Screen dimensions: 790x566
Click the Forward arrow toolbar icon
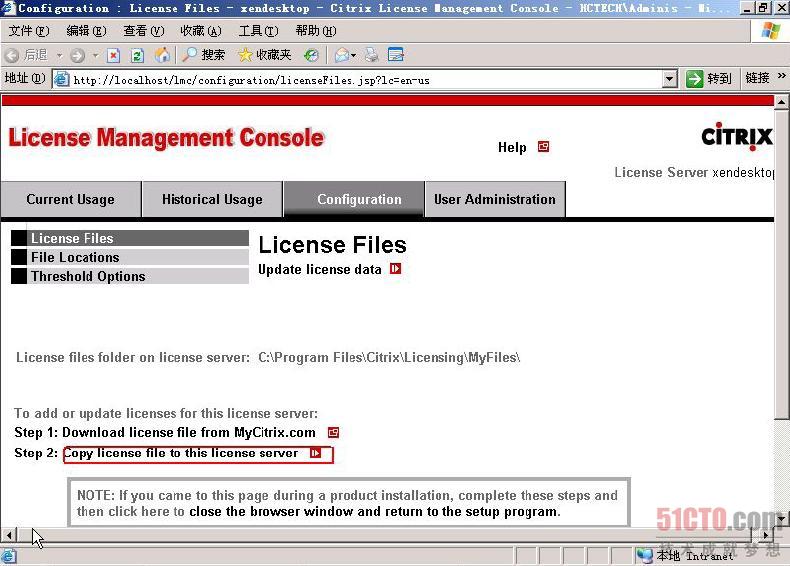pyautogui.click(x=78, y=55)
